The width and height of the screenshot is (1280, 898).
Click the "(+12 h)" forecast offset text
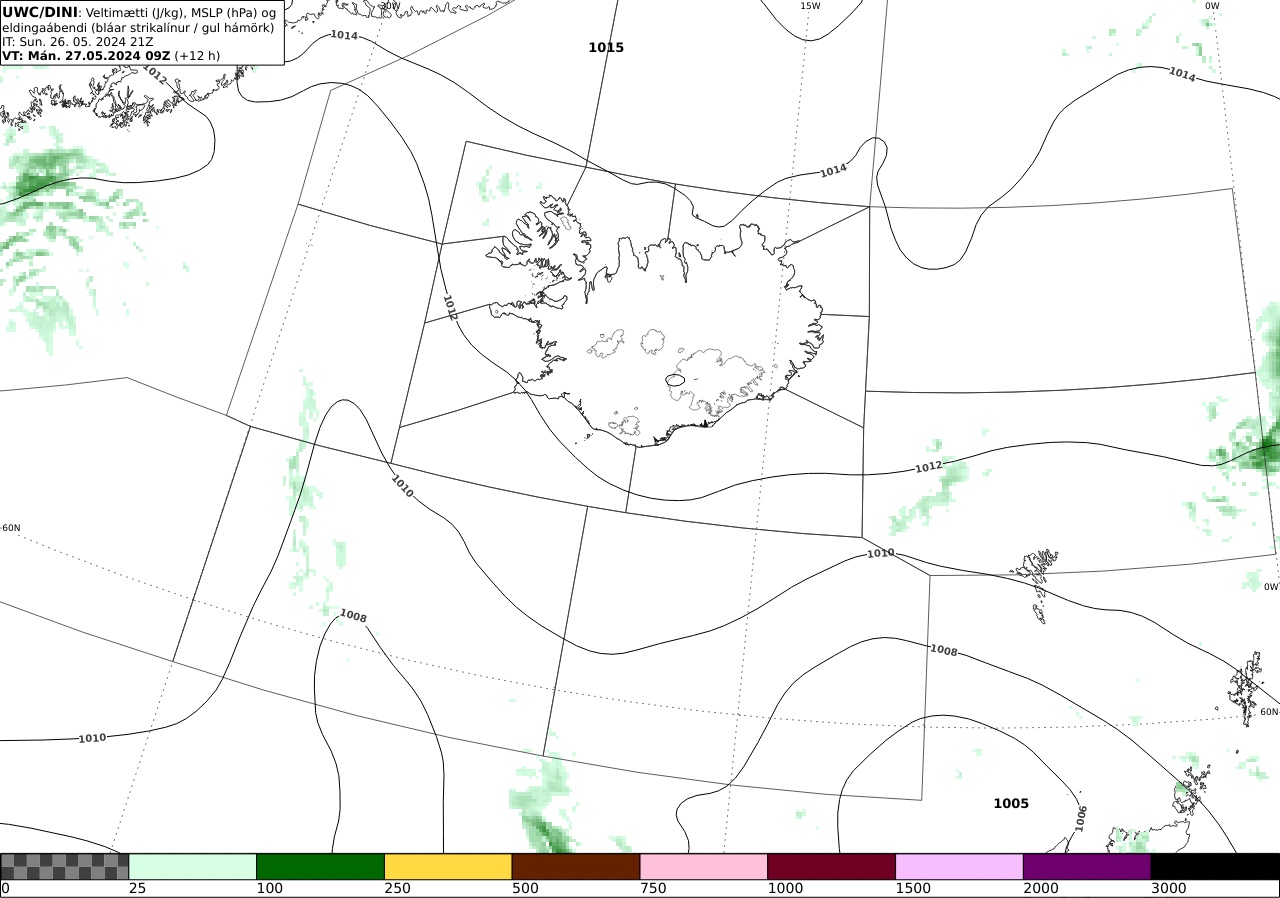tap(197, 56)
